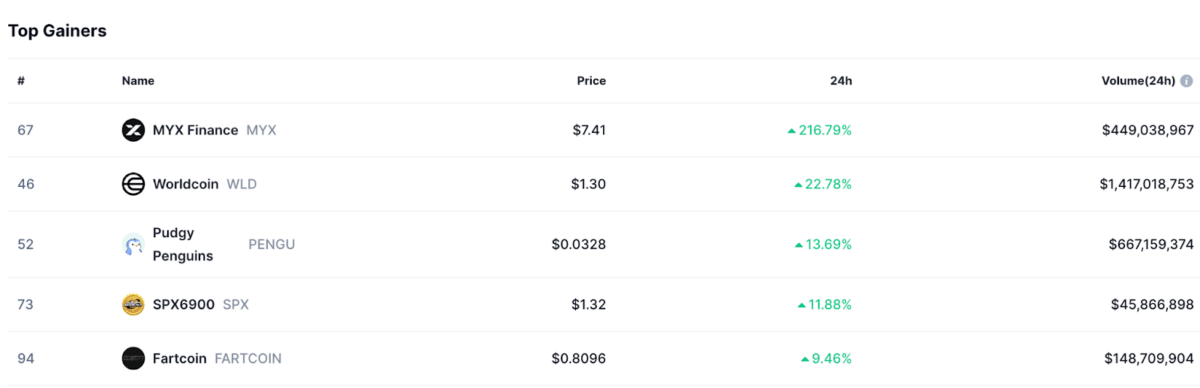Open the Fartcoin coin page
The image size is (1200, 388).
tap(179, 358)
